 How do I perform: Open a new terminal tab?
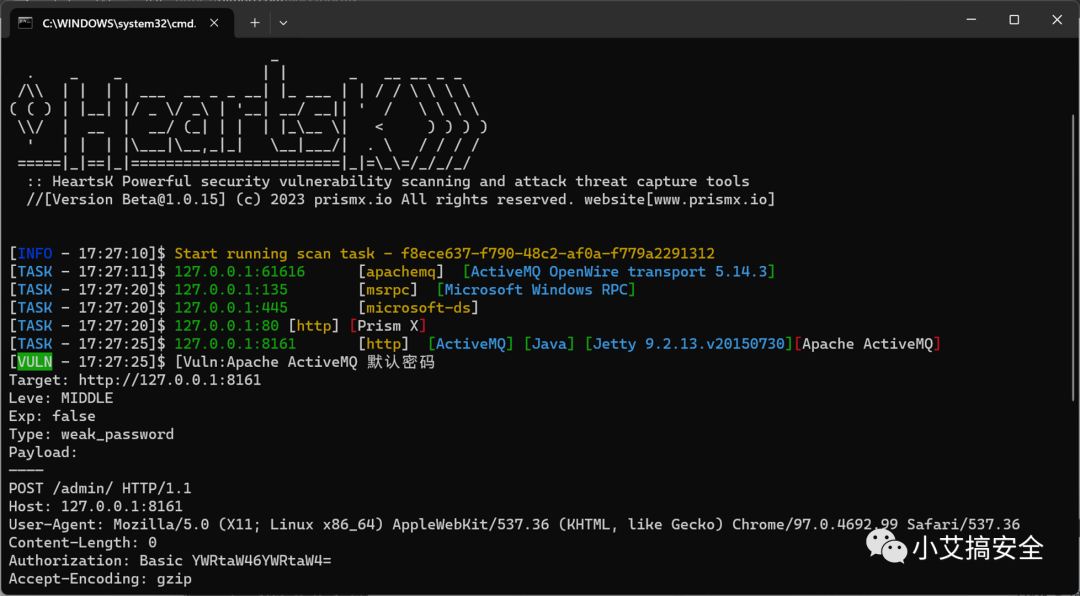pos(254,23)
